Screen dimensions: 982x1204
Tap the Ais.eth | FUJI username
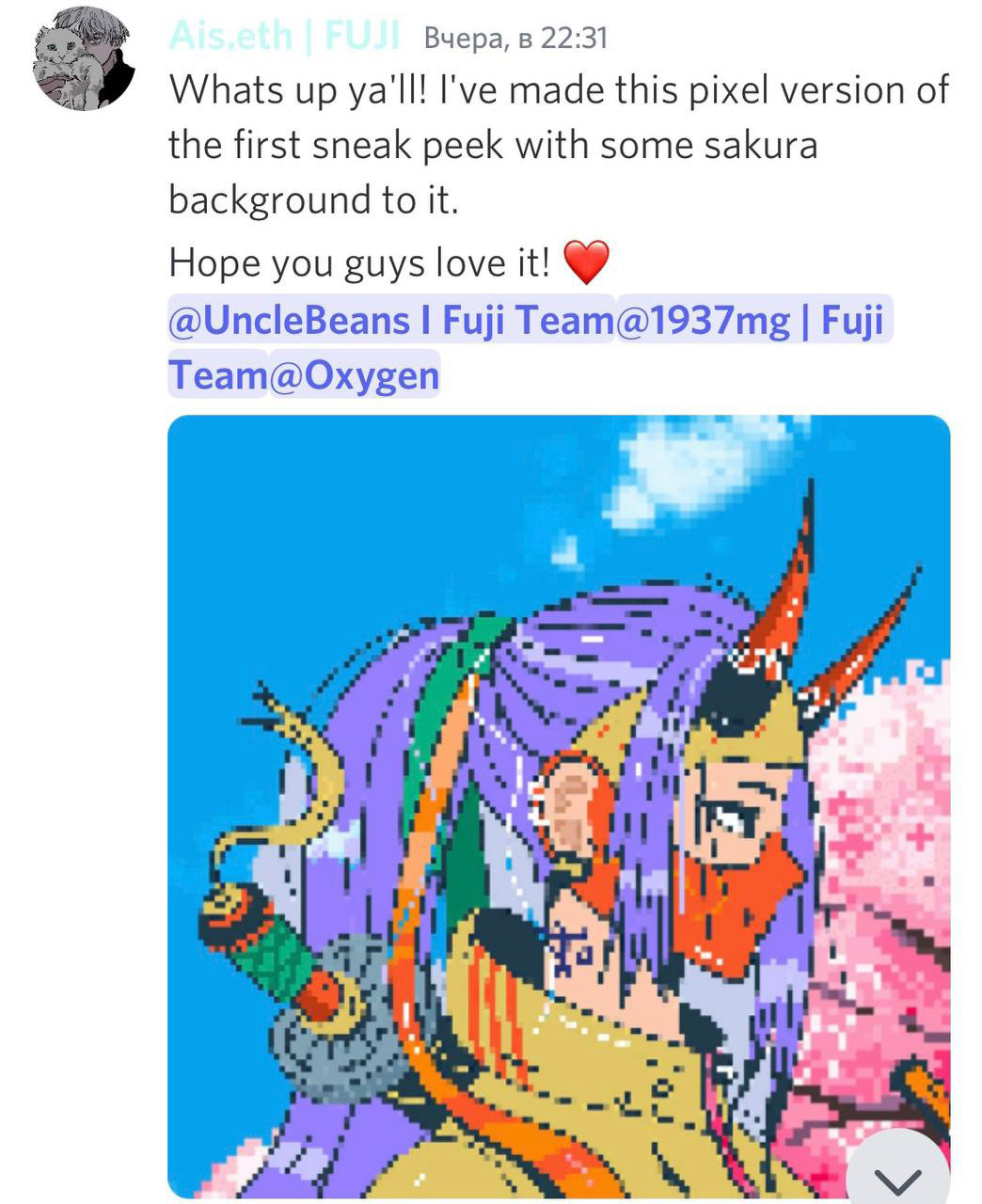pyautogui.click(x=285, y=36)
